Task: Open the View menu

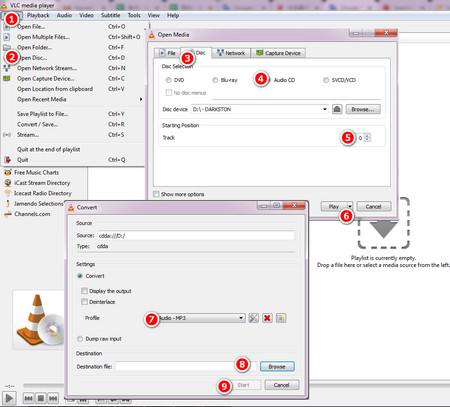Action: pyautogui.click(x=154, y=15)
